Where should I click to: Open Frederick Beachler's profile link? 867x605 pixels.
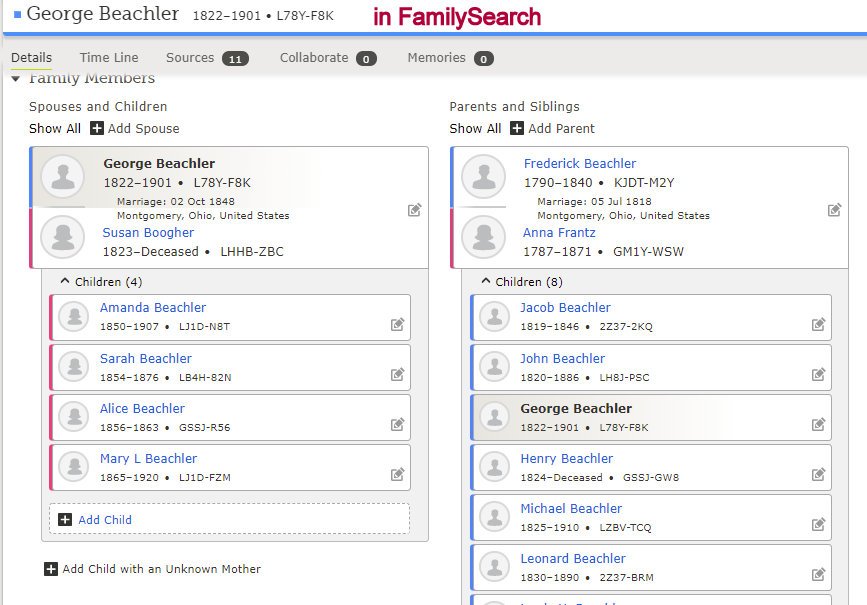pyautogui.click(x=580, y=164)
